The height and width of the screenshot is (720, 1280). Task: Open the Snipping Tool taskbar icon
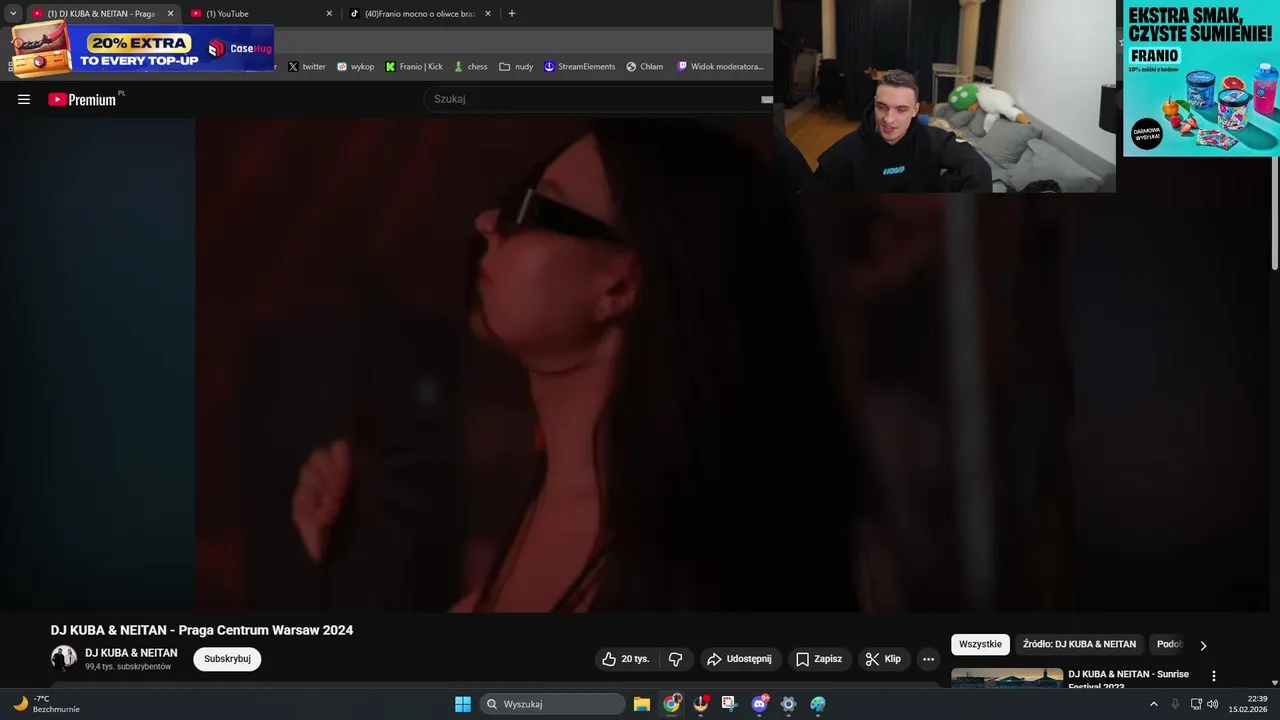(x=730, y=704)
